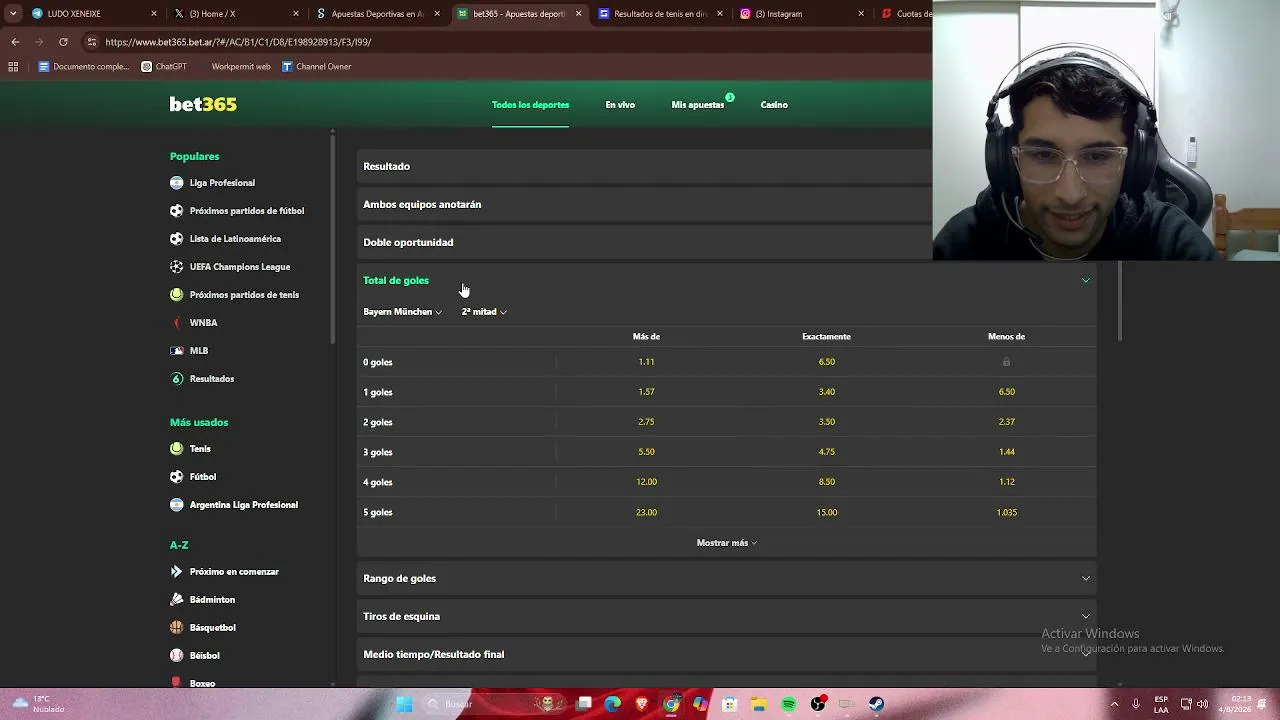
Task: Reload the page with the browser refresh button
Action: [x=63, y=42]
